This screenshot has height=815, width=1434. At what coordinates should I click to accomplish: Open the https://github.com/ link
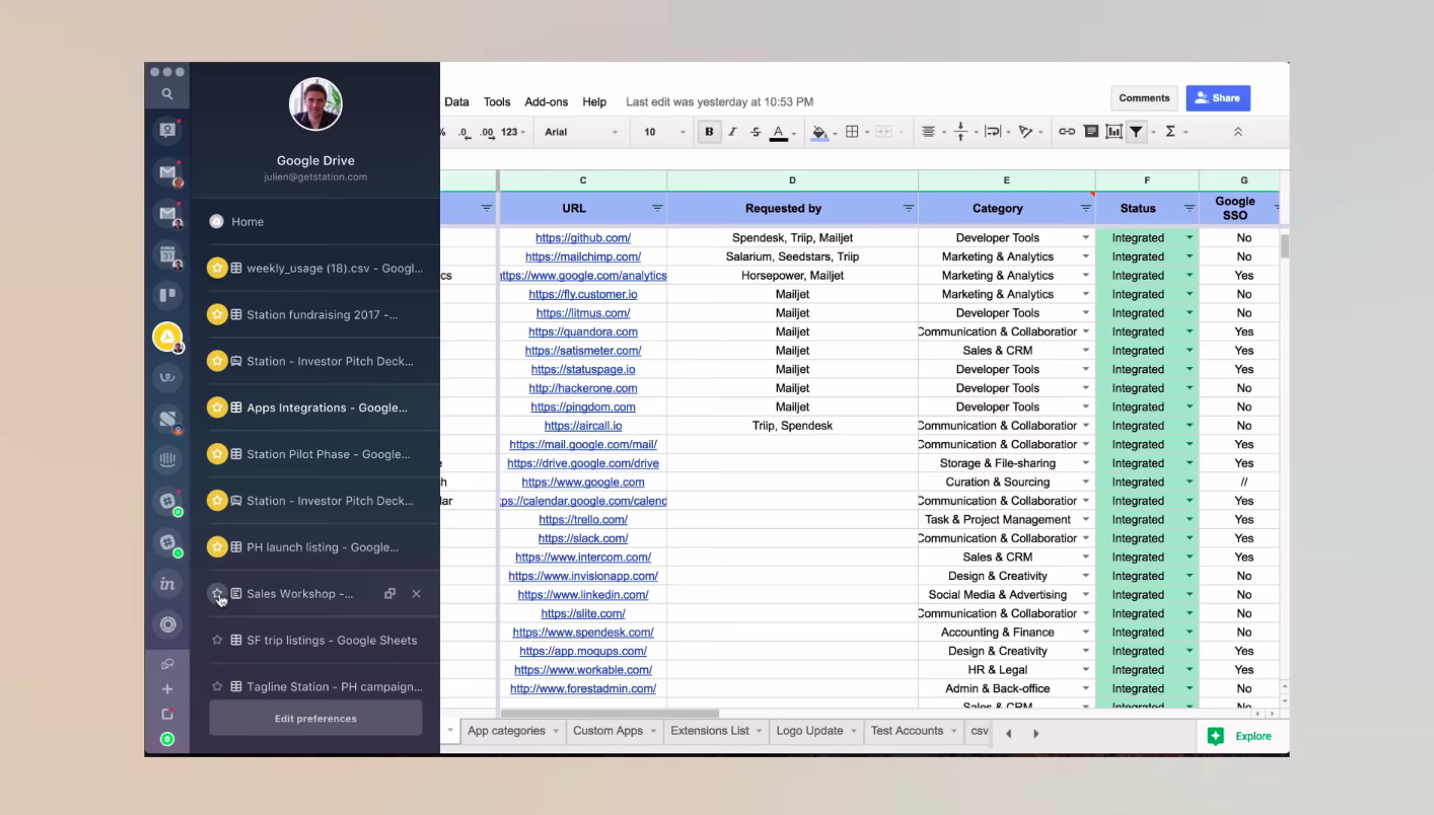583,238
